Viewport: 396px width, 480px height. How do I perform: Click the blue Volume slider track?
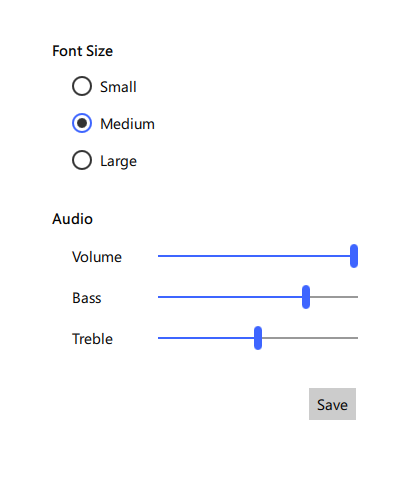[254, 256]
